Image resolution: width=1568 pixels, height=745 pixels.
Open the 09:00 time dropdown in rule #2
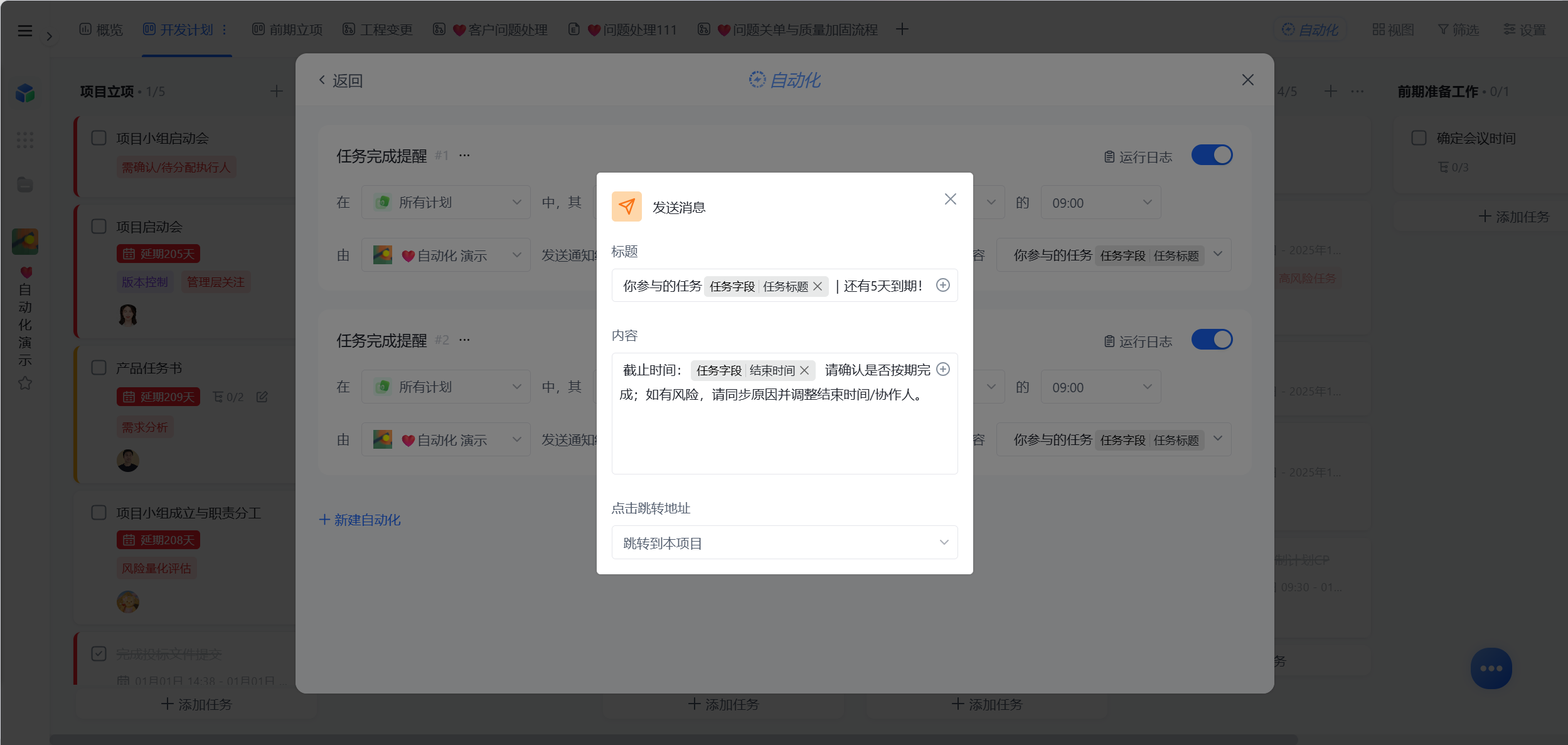pyautogui.click(x=1101, y=387)
